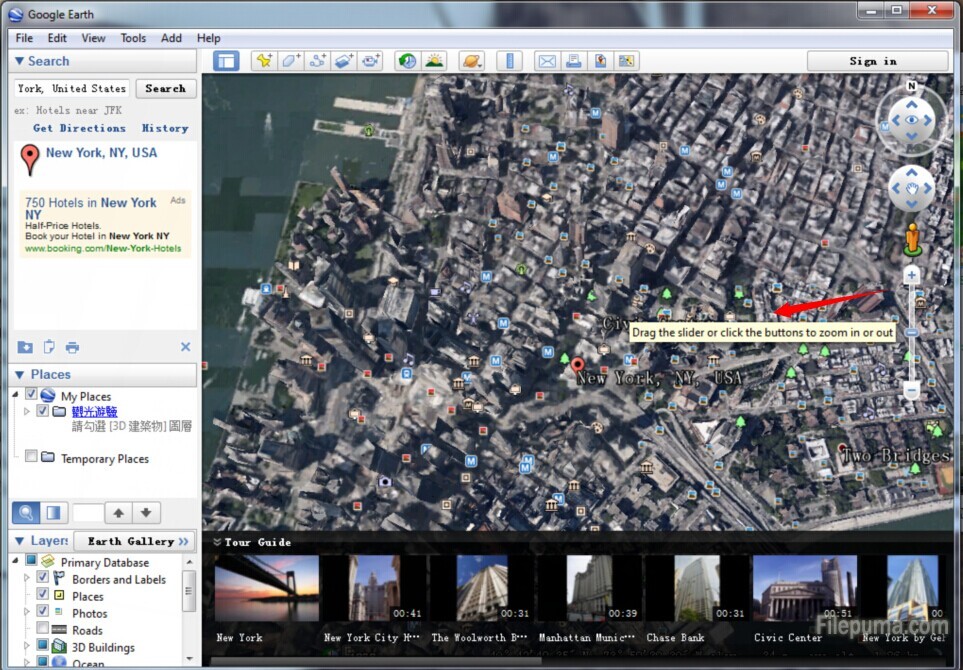
Task: Open the 750 Hotels in New York ad
Action: (x=91, y=208)
